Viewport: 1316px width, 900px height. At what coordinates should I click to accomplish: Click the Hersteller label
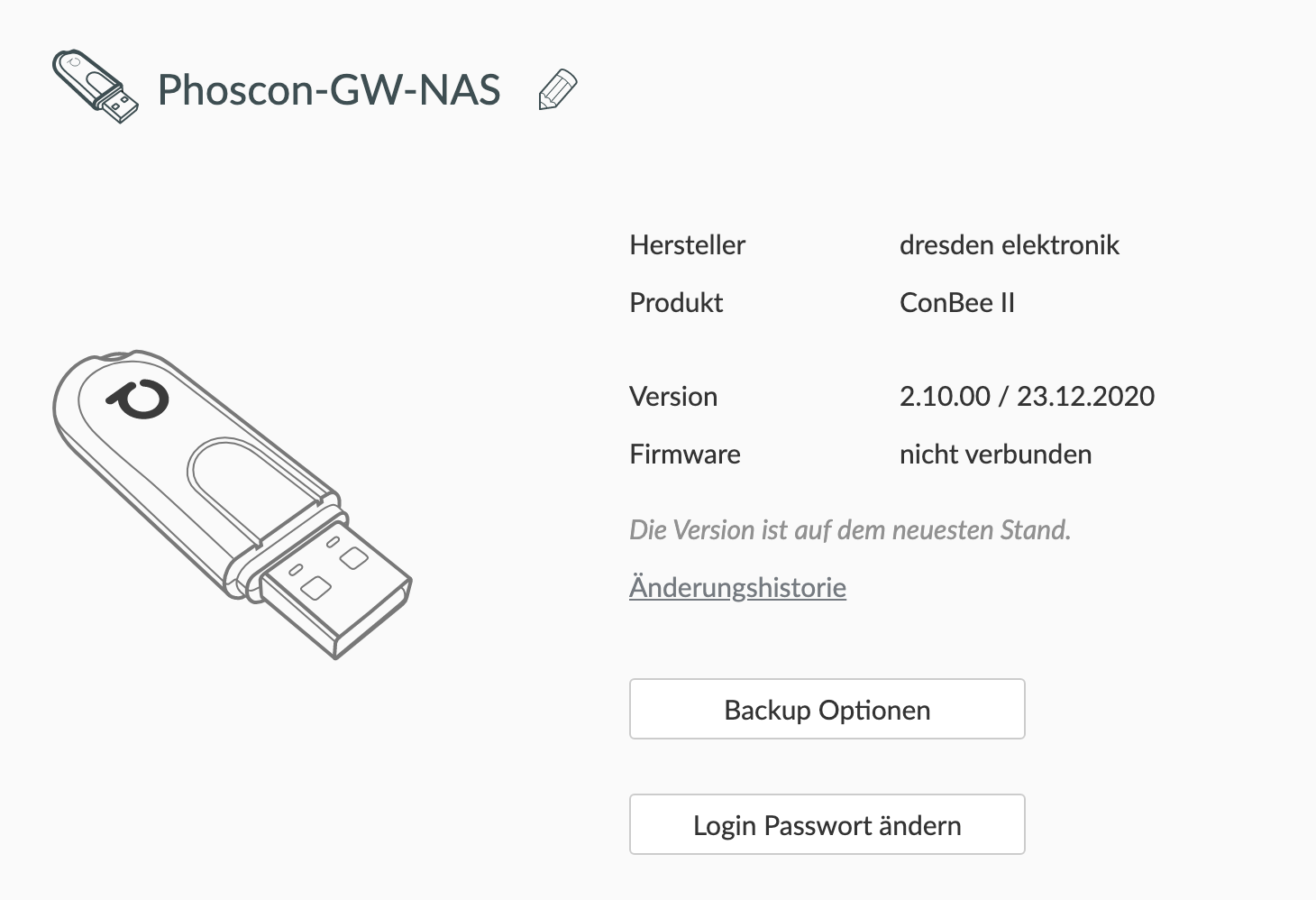(687, 245)
